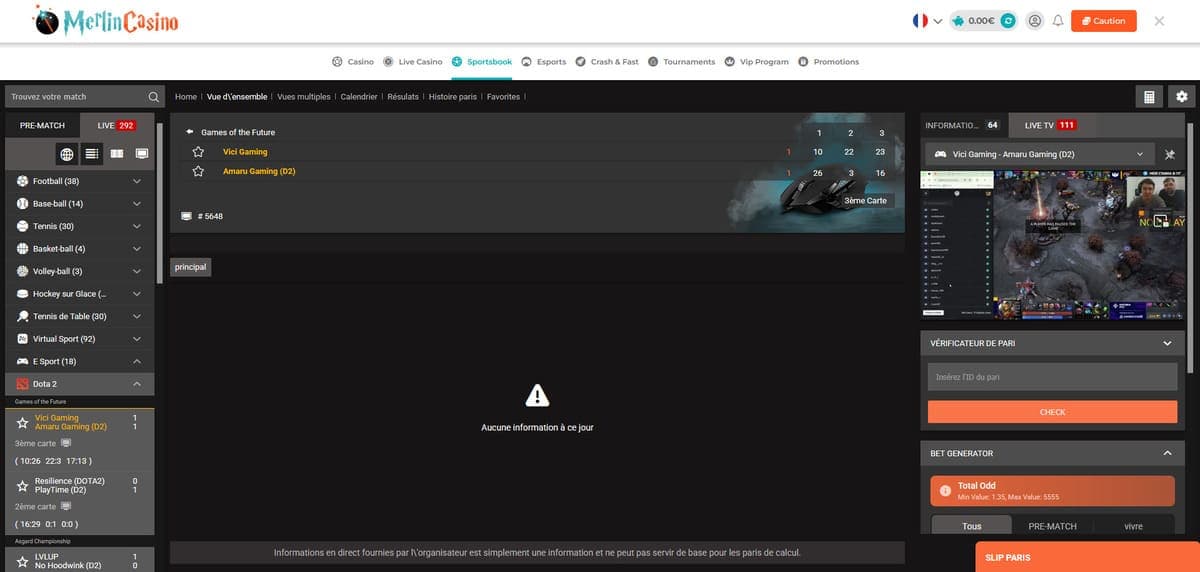This screenshot has width=1200, height=572.
Task: Open the SLIP PARIS bet slip
Action: point(1087,557)
